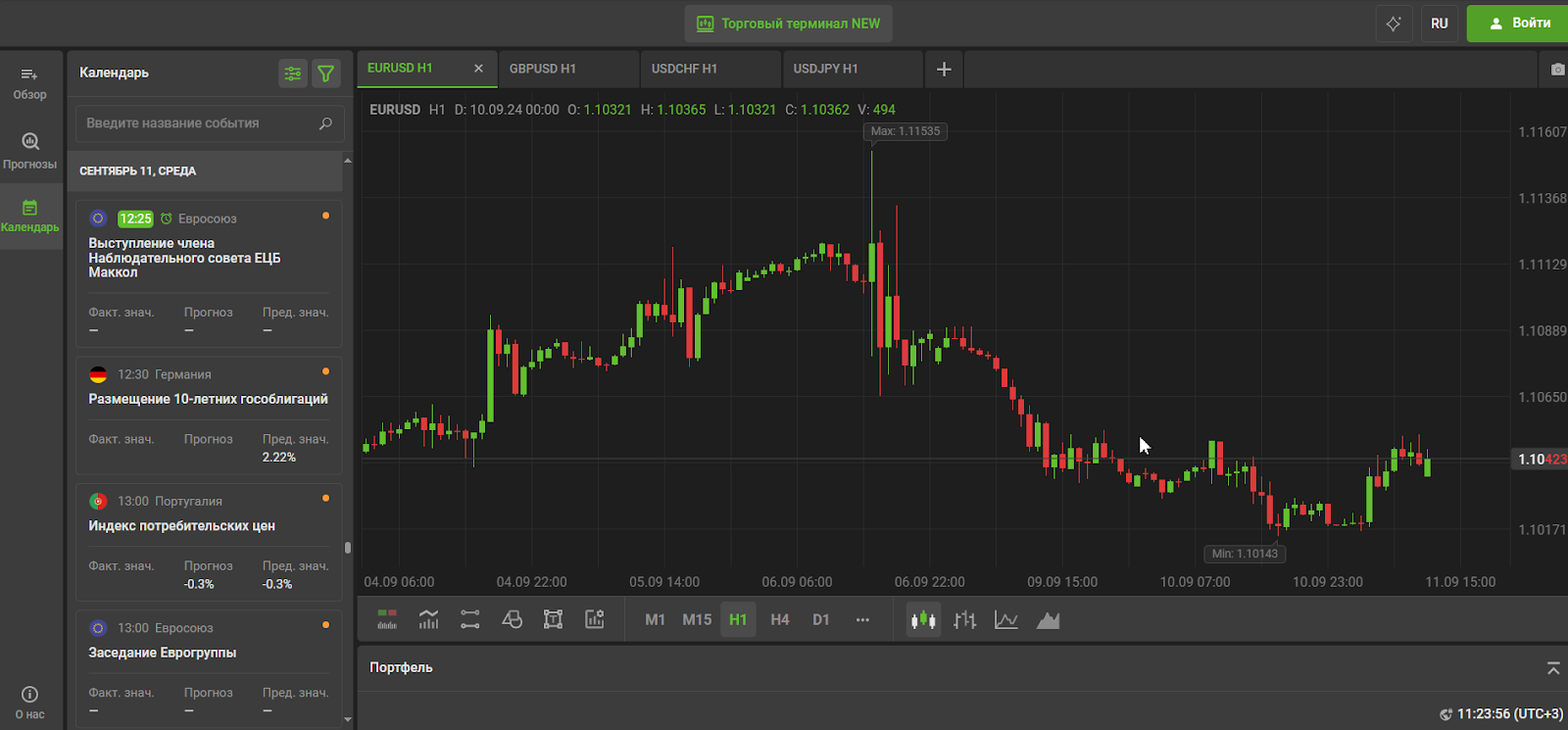Click the Войти login button

click(1519, 24)
